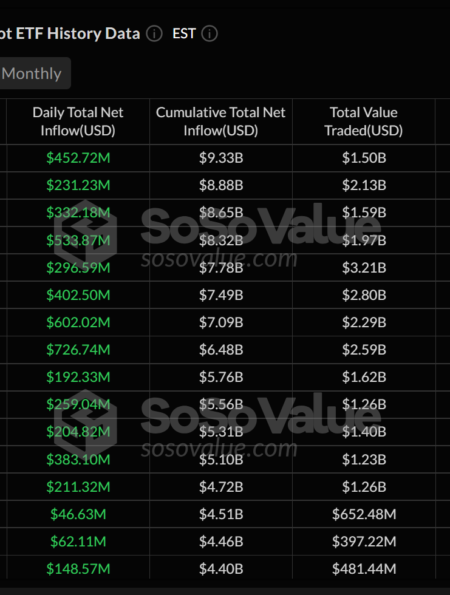Viewport: 450px width, 595px height.
Task: Click the $3.21B total value traded cell
Action: (x=364, y=268)
